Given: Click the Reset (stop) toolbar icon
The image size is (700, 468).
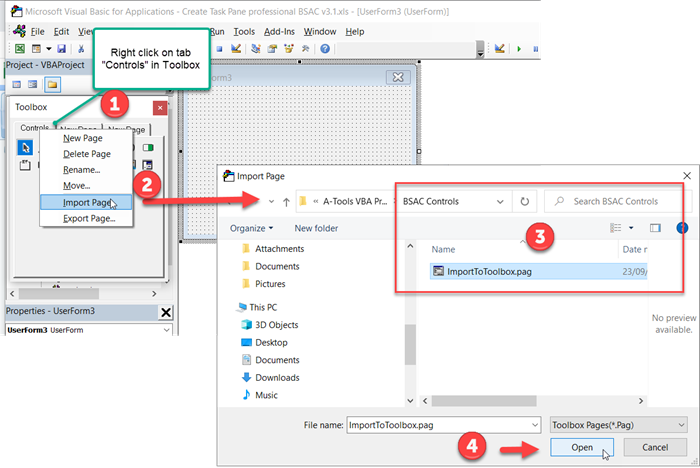Looking at the screenshot, I should [219, 49].
